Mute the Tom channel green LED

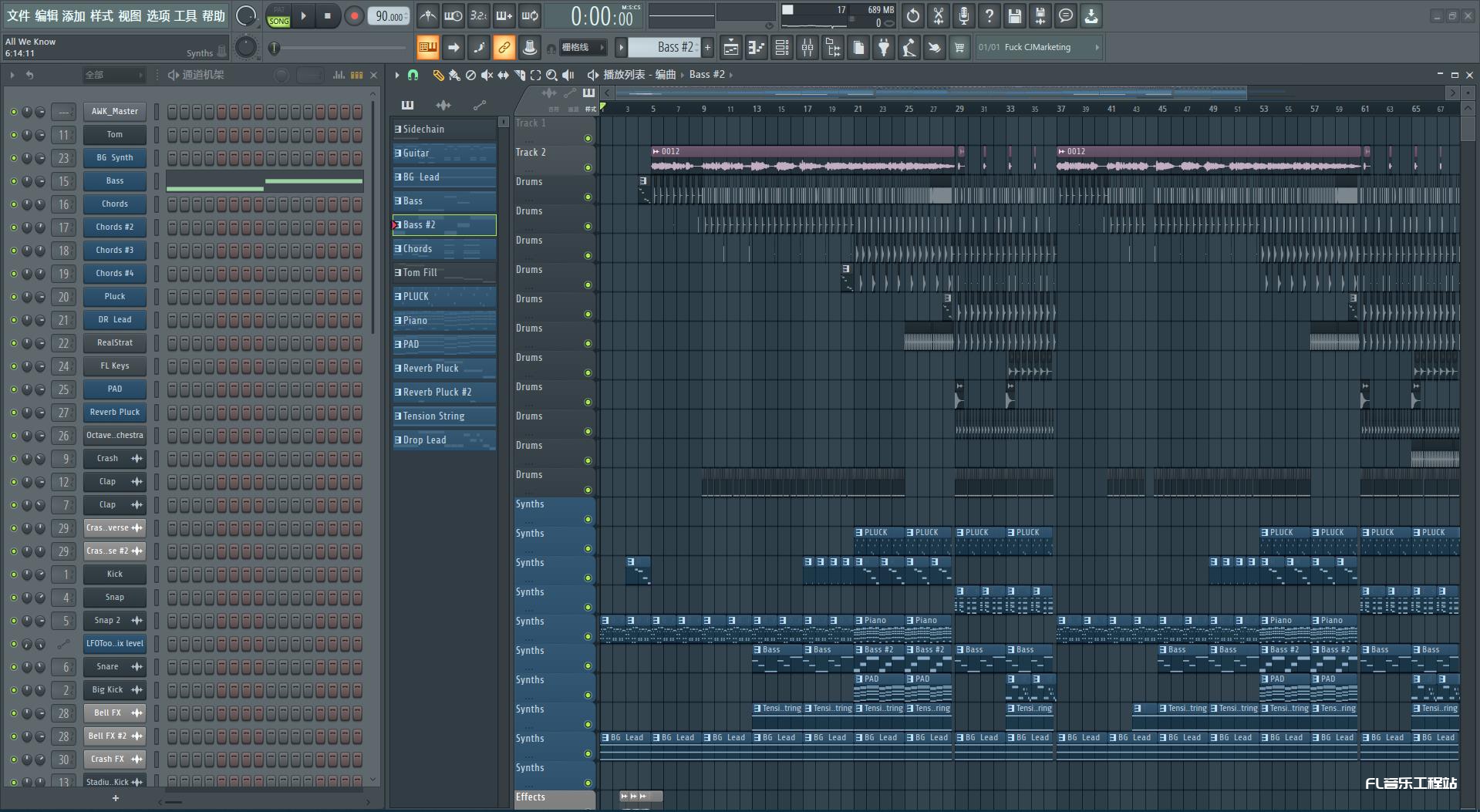(x=13, y=135)
